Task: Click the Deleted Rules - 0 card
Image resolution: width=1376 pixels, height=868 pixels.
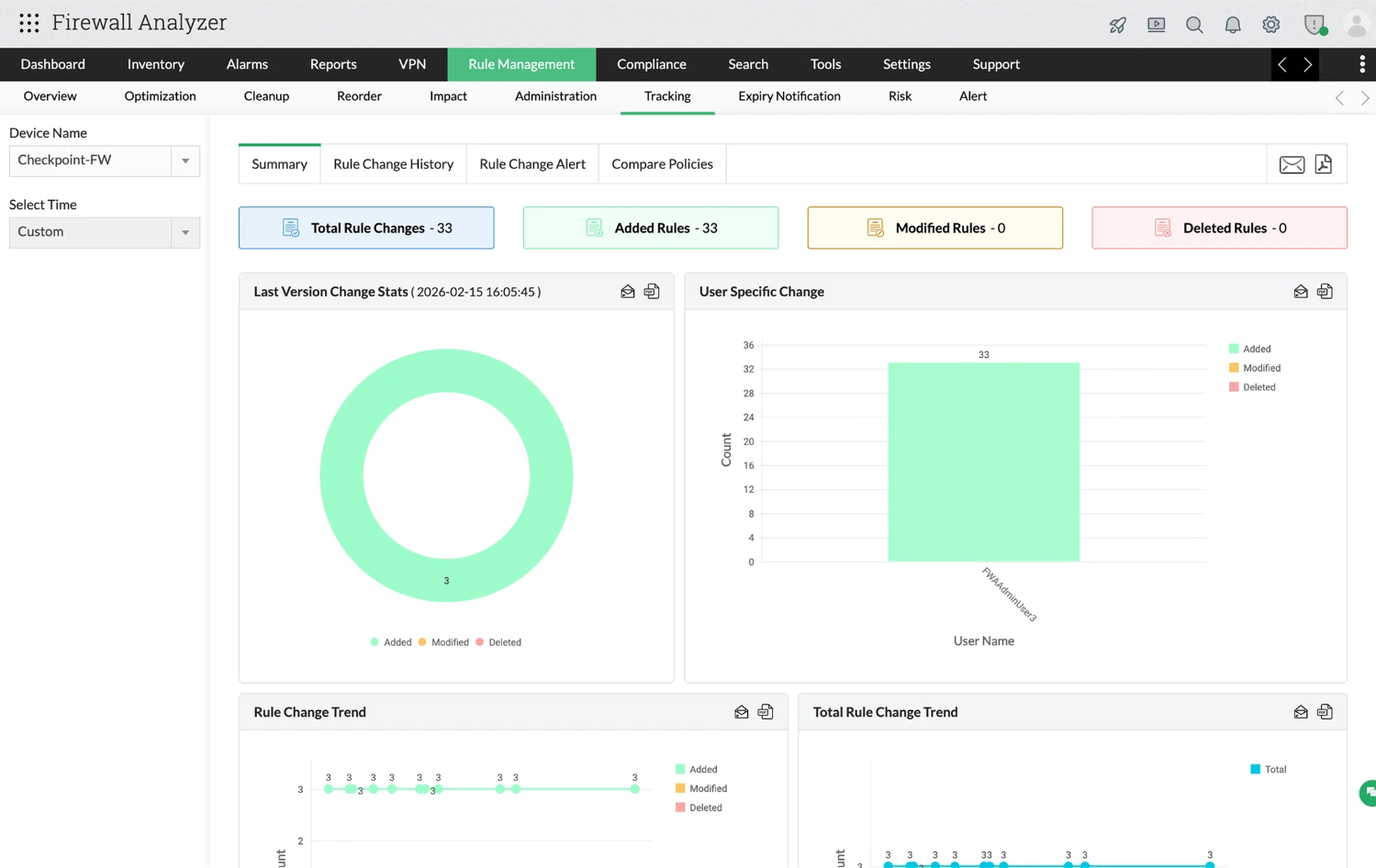Action: (1219, 228)
